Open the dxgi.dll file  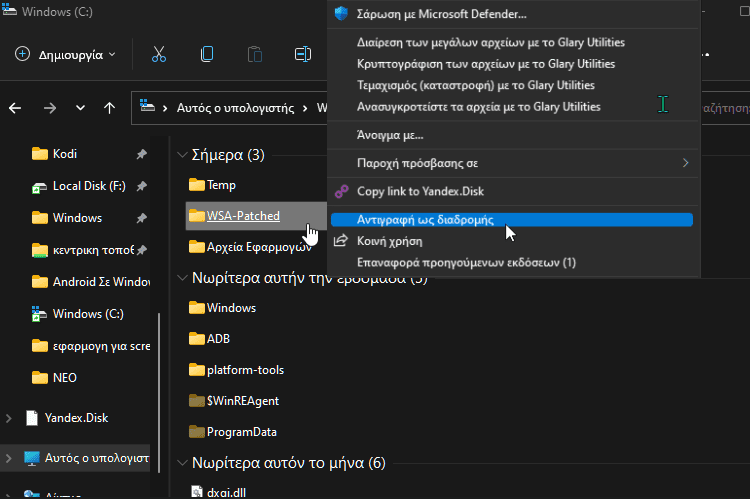(228, 491)
